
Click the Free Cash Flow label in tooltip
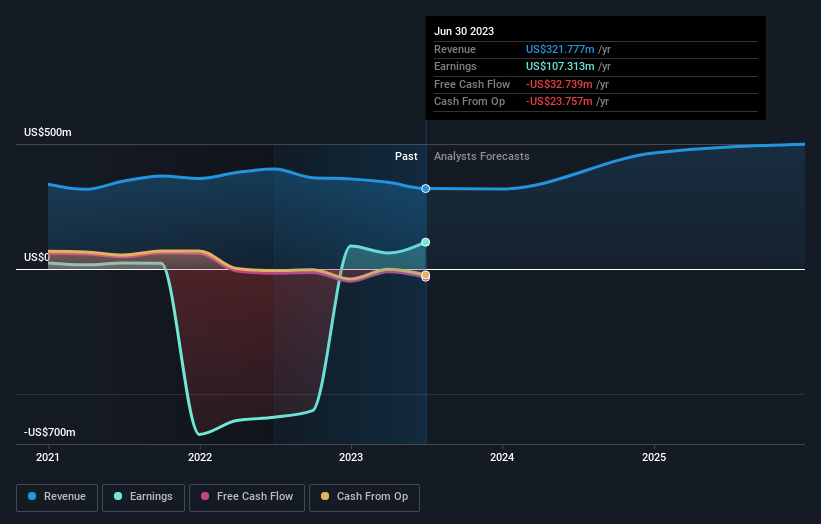(472, 84)
